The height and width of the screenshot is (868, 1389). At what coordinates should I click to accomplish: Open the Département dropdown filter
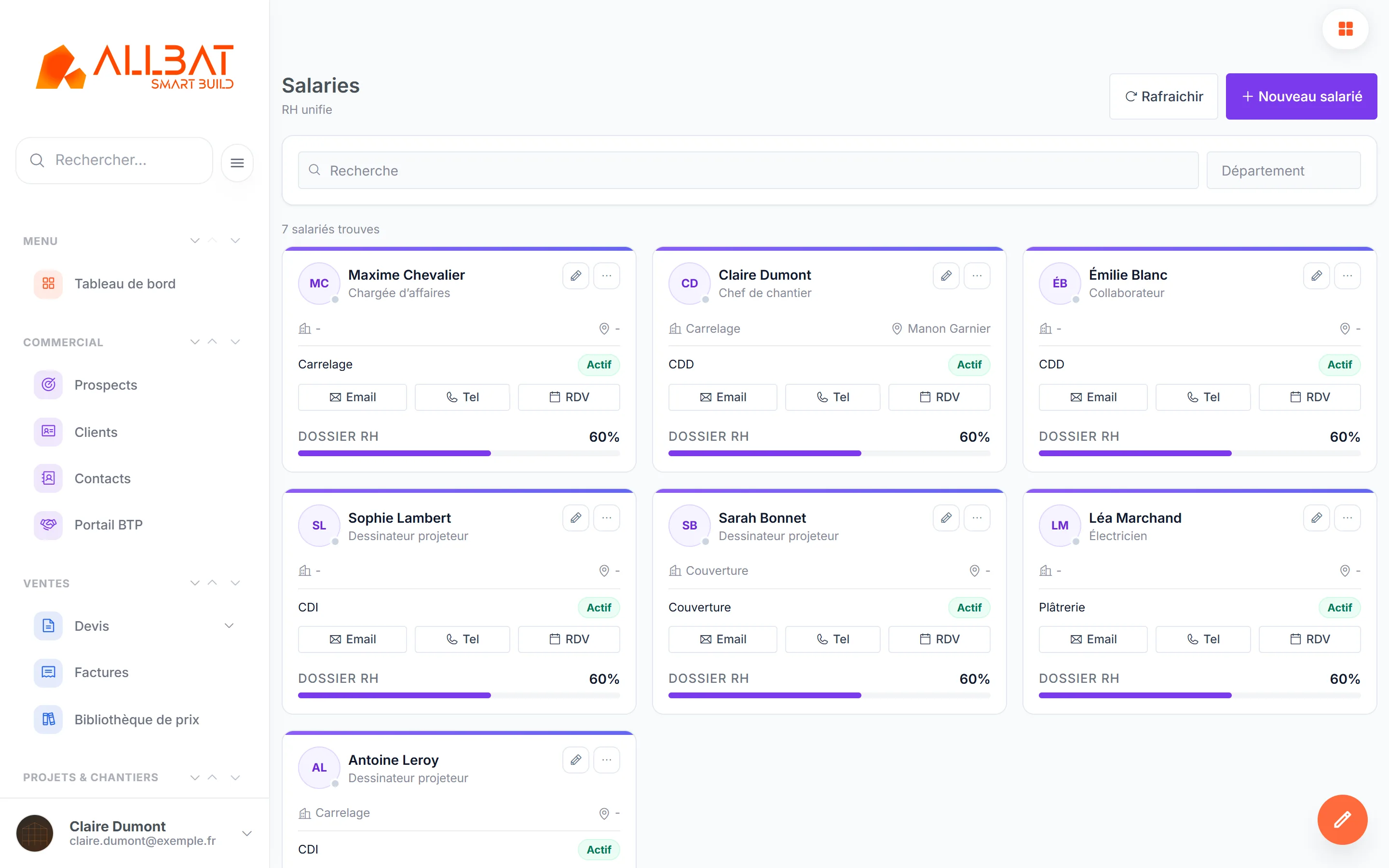[x=1283, y=171]
